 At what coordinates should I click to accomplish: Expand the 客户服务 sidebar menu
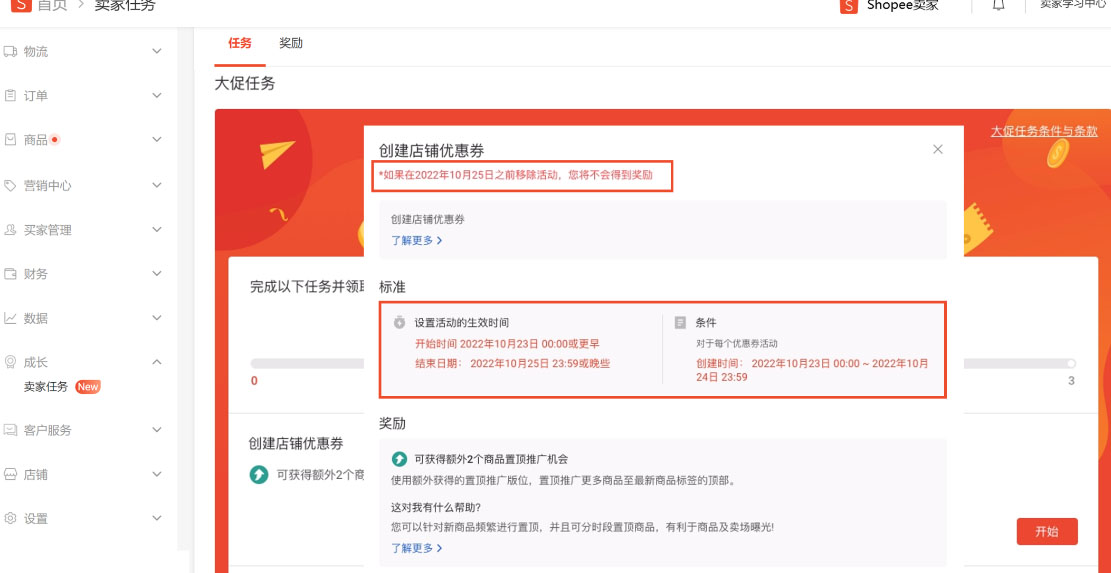pyautogui.click(x=156, y=430)
